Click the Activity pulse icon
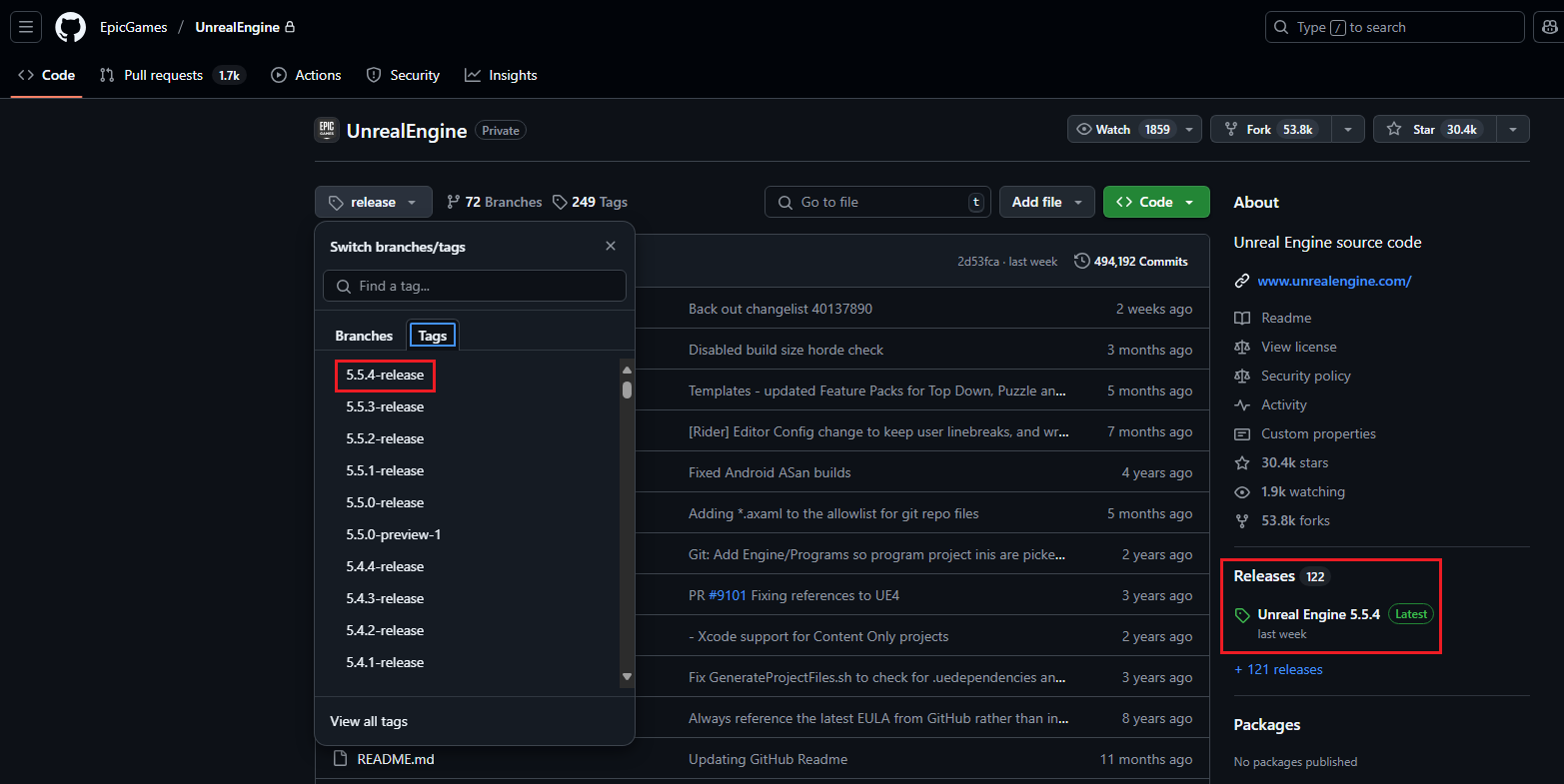 1242,404
